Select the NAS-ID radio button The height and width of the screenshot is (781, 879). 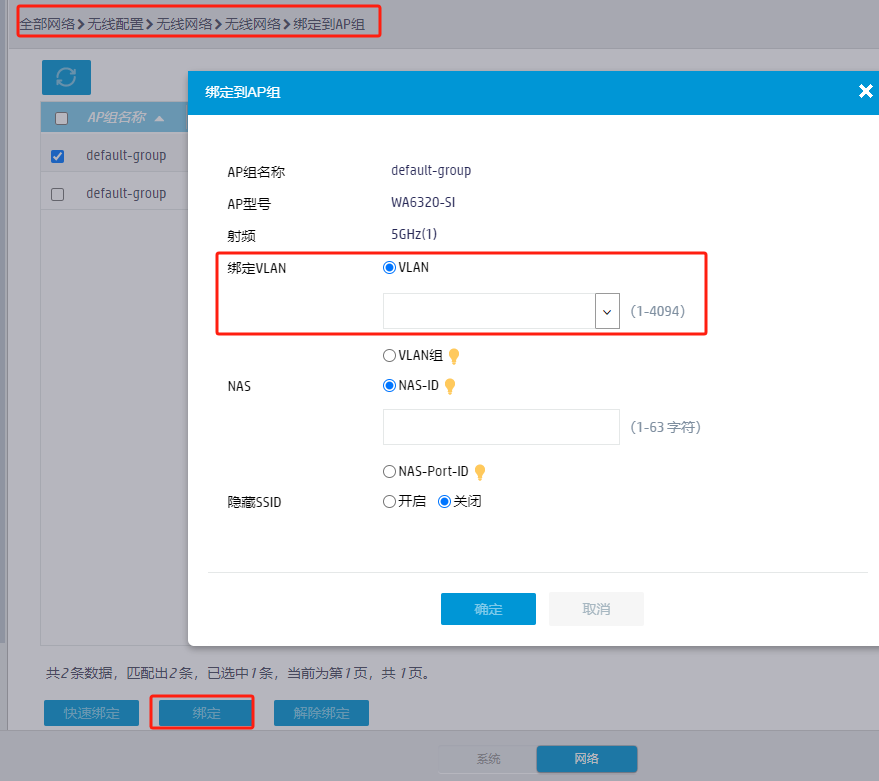coord(389,386)
